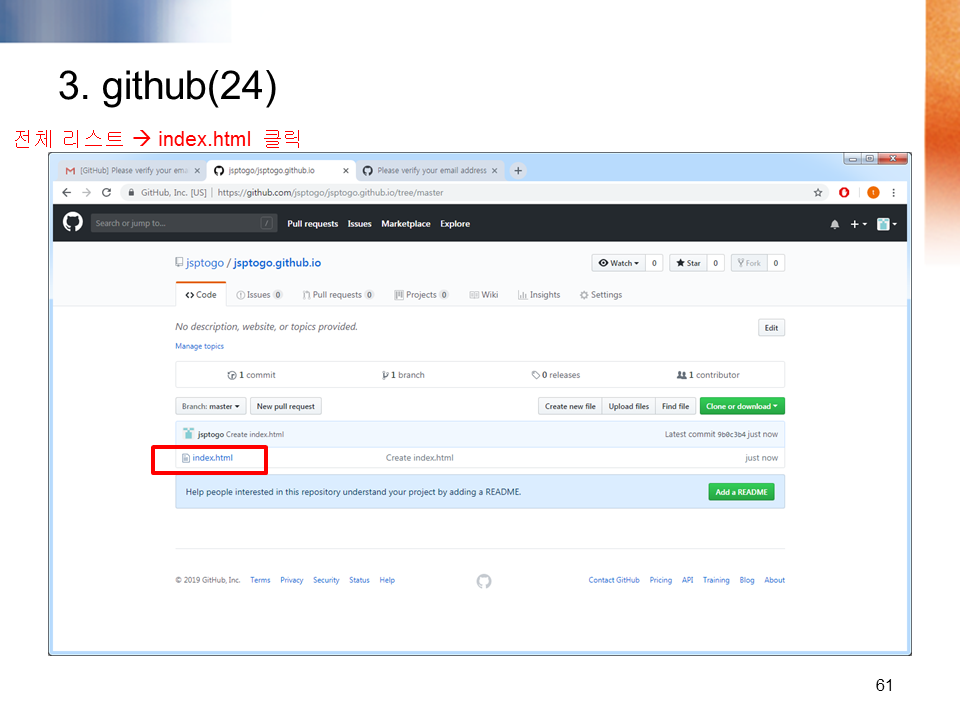Switch to the Gmail Please verify tab
960x720 pixels.
coord(132,170)
